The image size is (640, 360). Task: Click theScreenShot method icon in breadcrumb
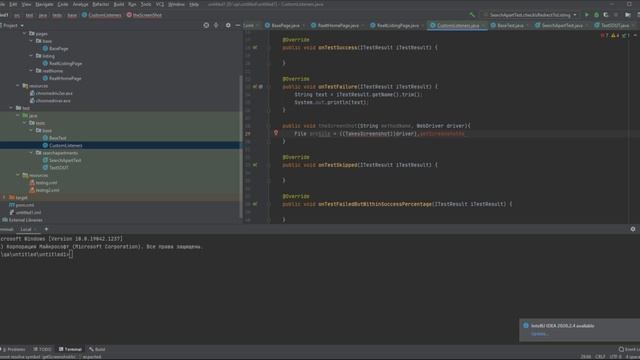(x=129, y=15)
